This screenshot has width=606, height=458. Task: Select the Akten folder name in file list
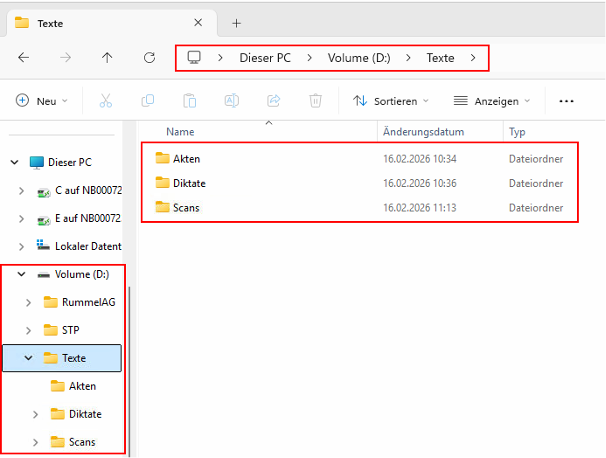pos(186,159)
